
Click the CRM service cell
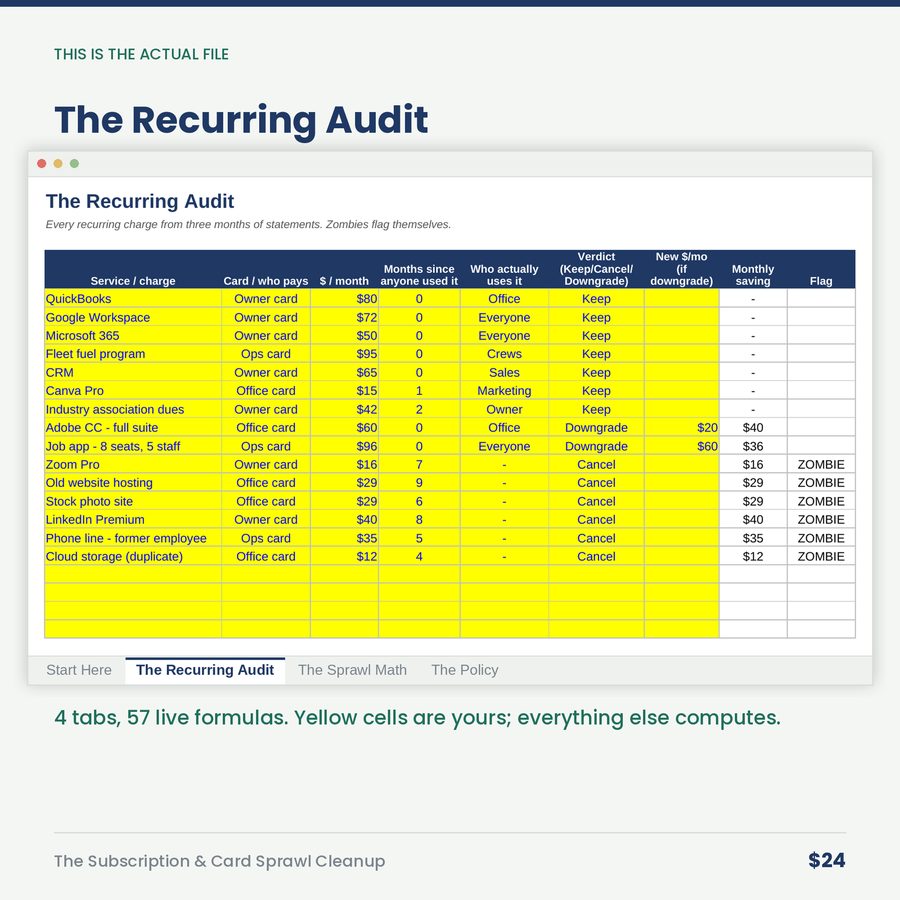point(133,372)
